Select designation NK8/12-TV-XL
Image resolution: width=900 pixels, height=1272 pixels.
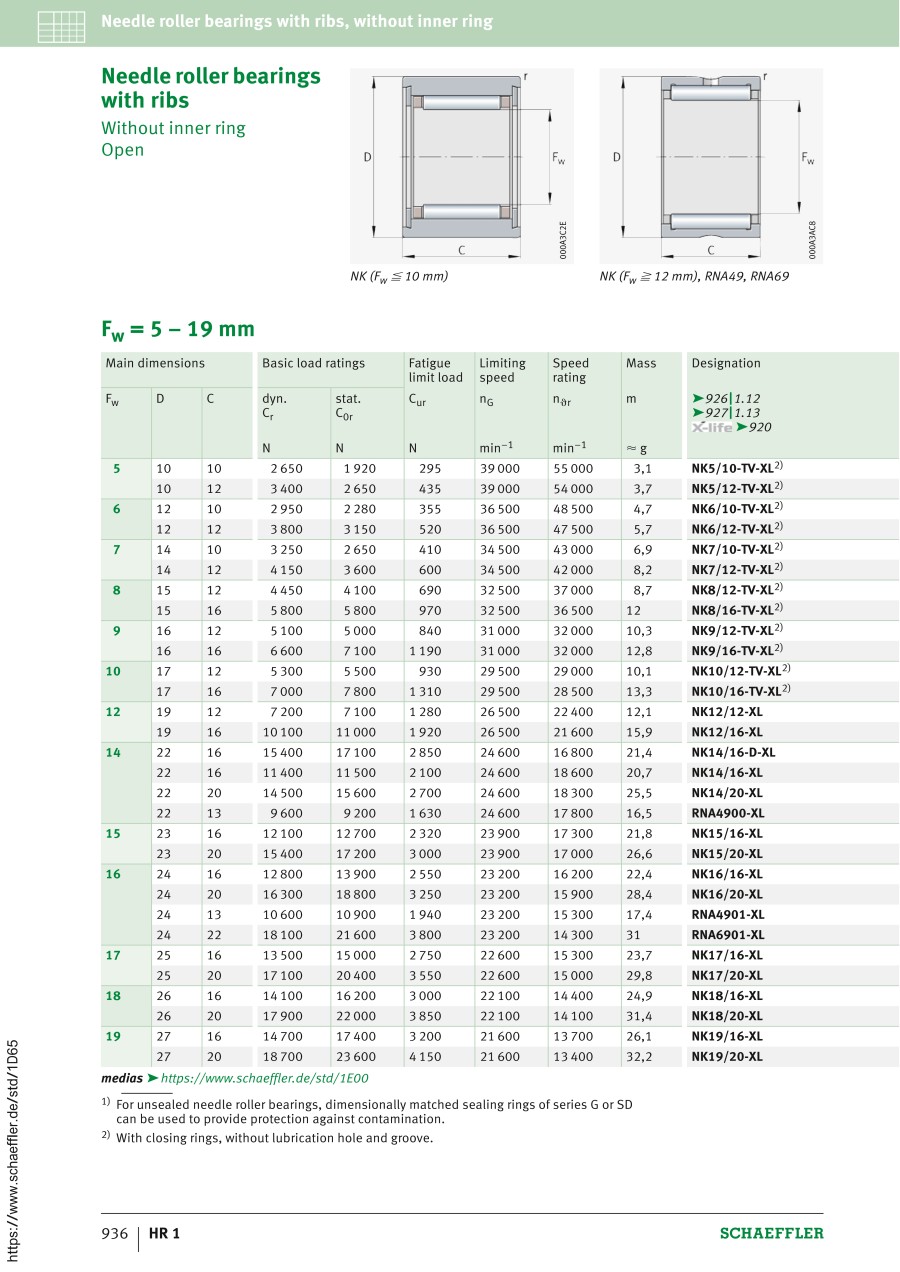coord(737,590)
